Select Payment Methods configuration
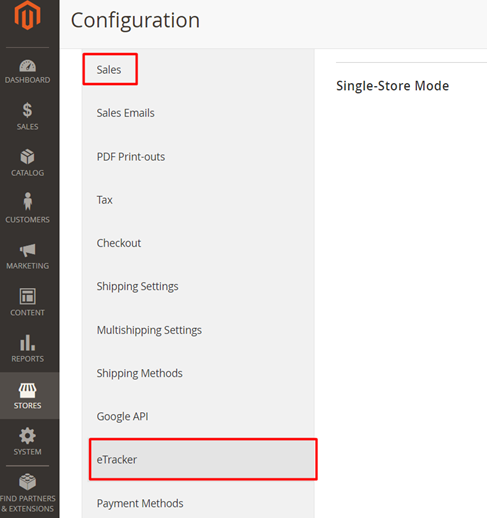This screenshot has height=518, width=487. click(140, 503)
